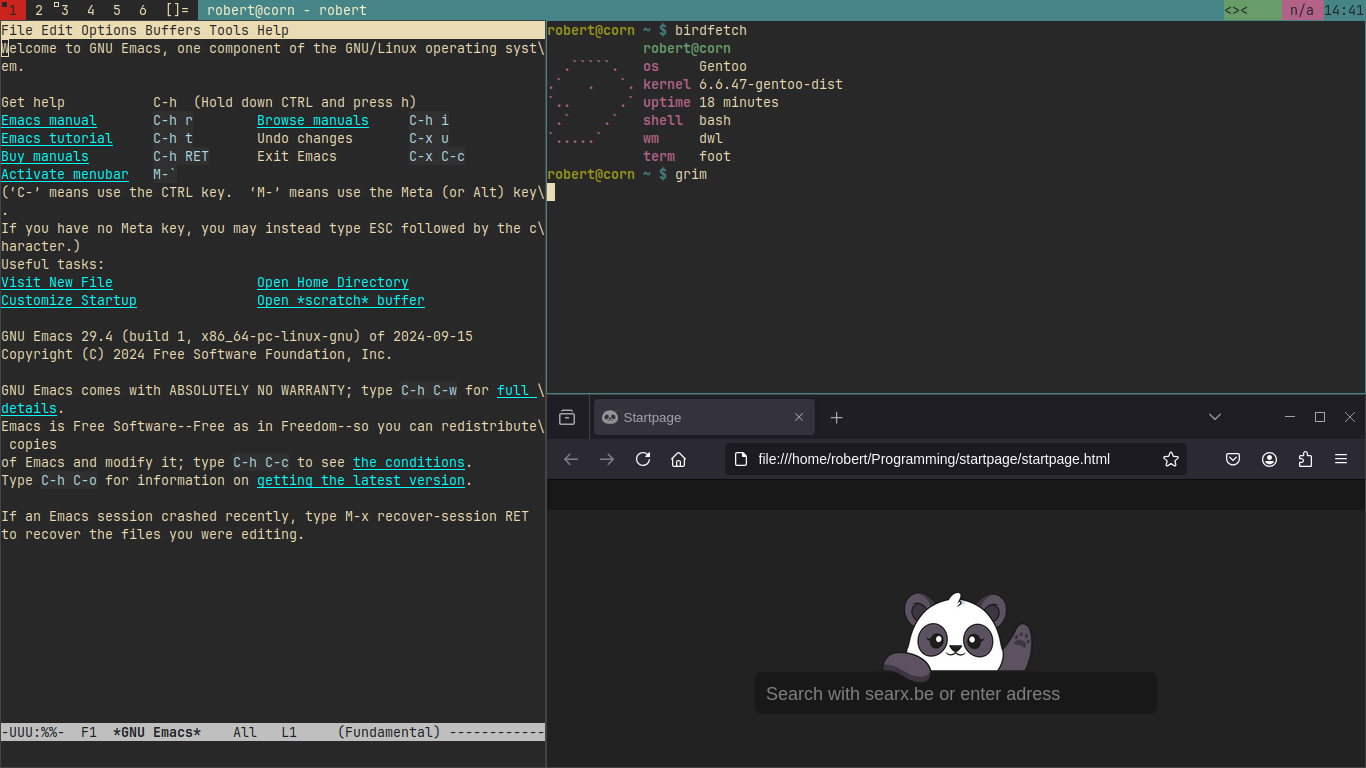The width and height of the screenshot is (1366, 768).
Task: Click the 'details' warranty link
Action: pyautogui.click(x=29, y=408)
